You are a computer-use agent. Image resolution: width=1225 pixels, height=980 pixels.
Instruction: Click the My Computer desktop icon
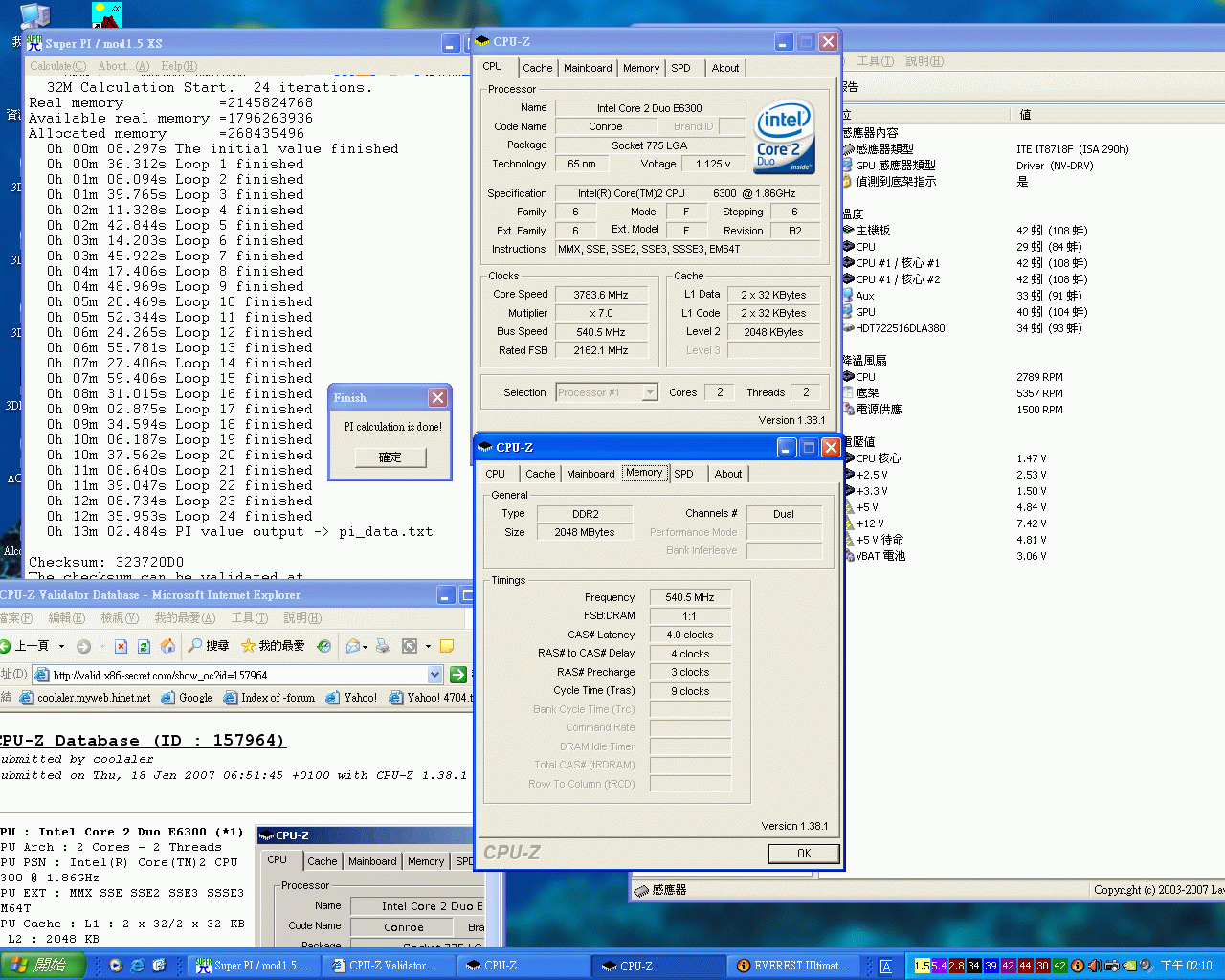34,14
